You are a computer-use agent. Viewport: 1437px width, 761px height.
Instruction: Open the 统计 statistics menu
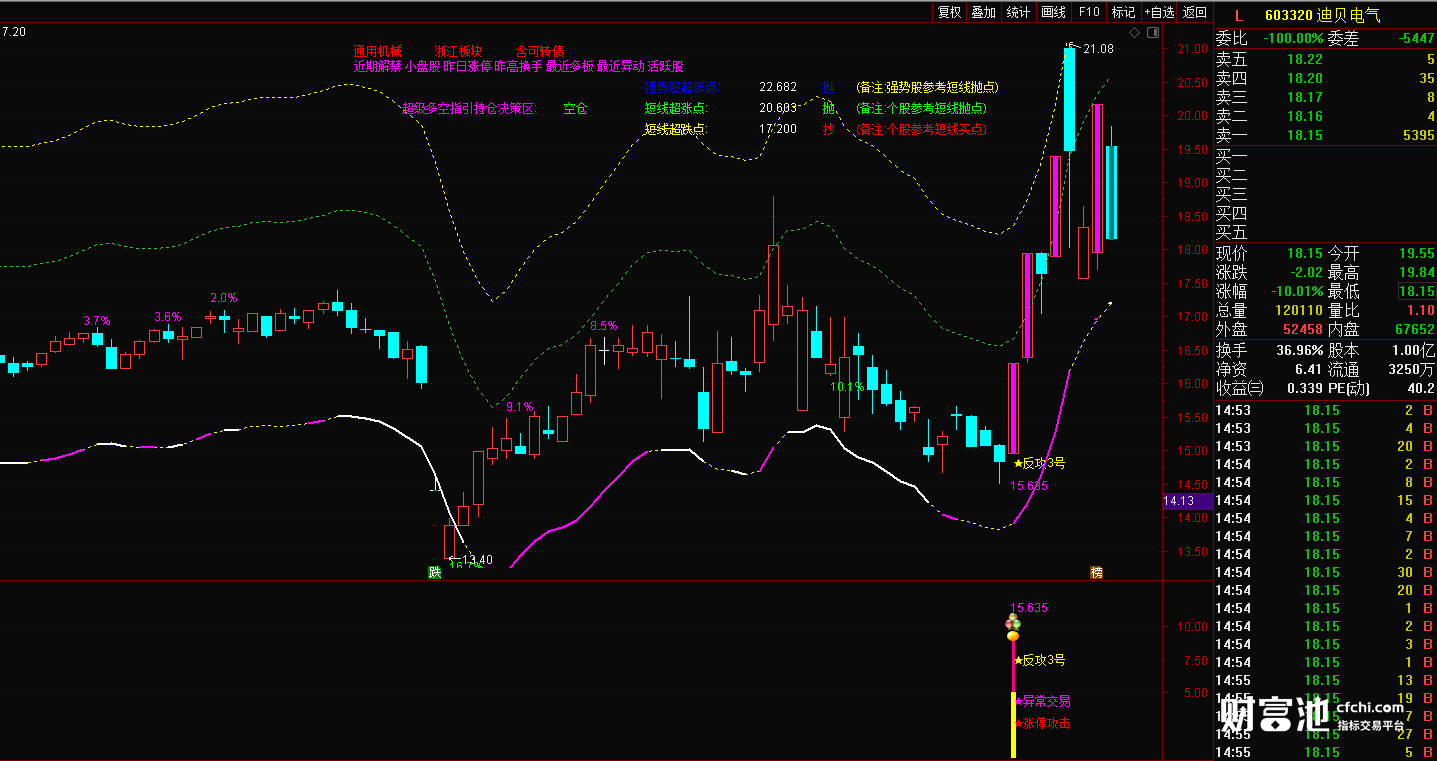point(1018,12)
